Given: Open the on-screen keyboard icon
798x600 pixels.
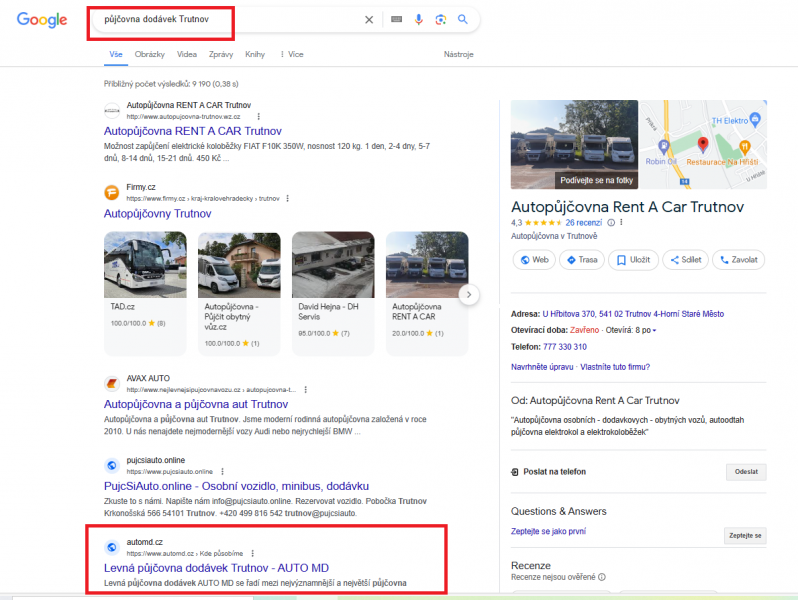Looking at the screenshot, I should point(396,19).
